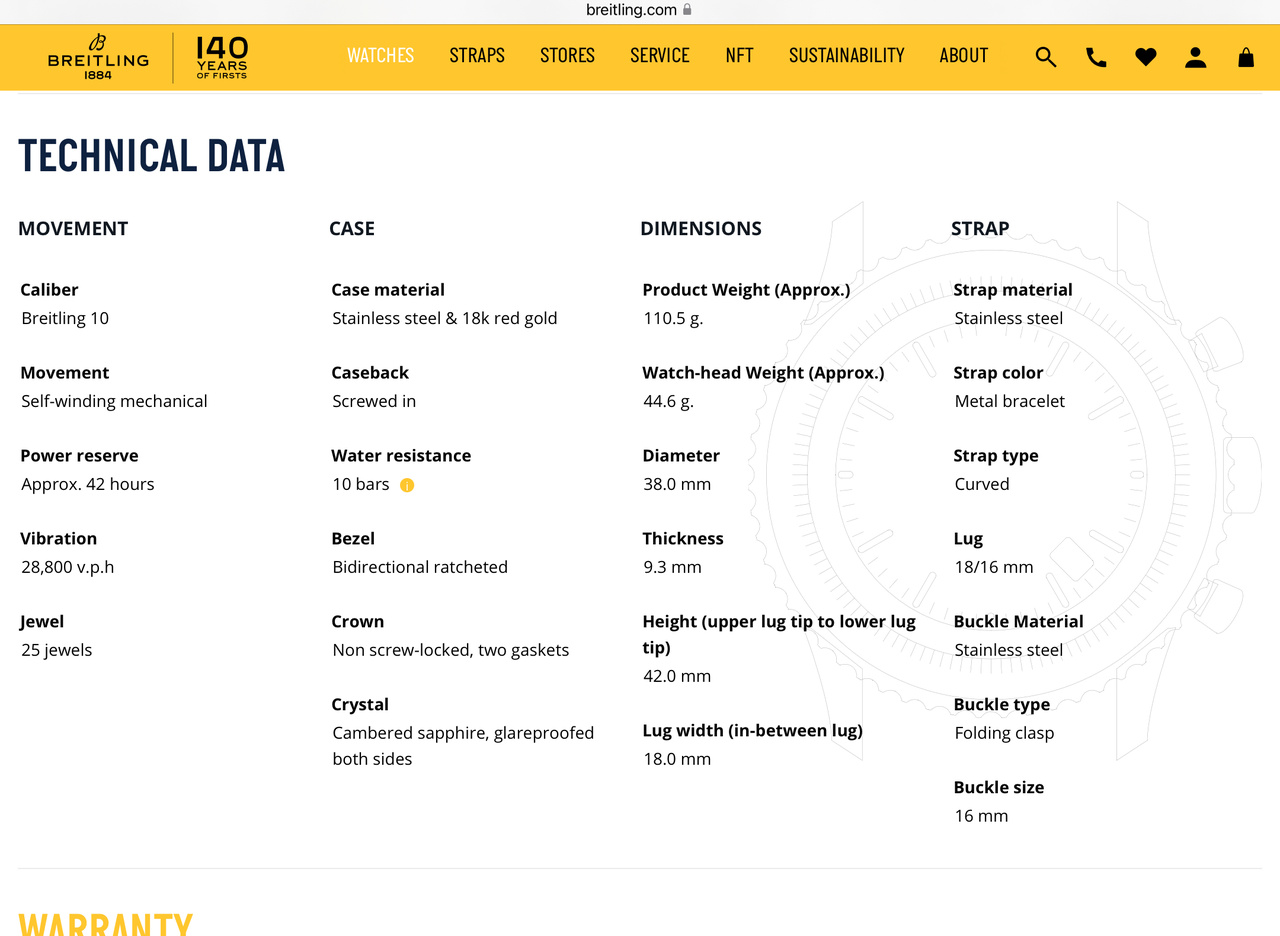Select 'Self-winding mechanical' movement value
Viewport: 1280px width, 936px height.
click(x=114, y=401)
